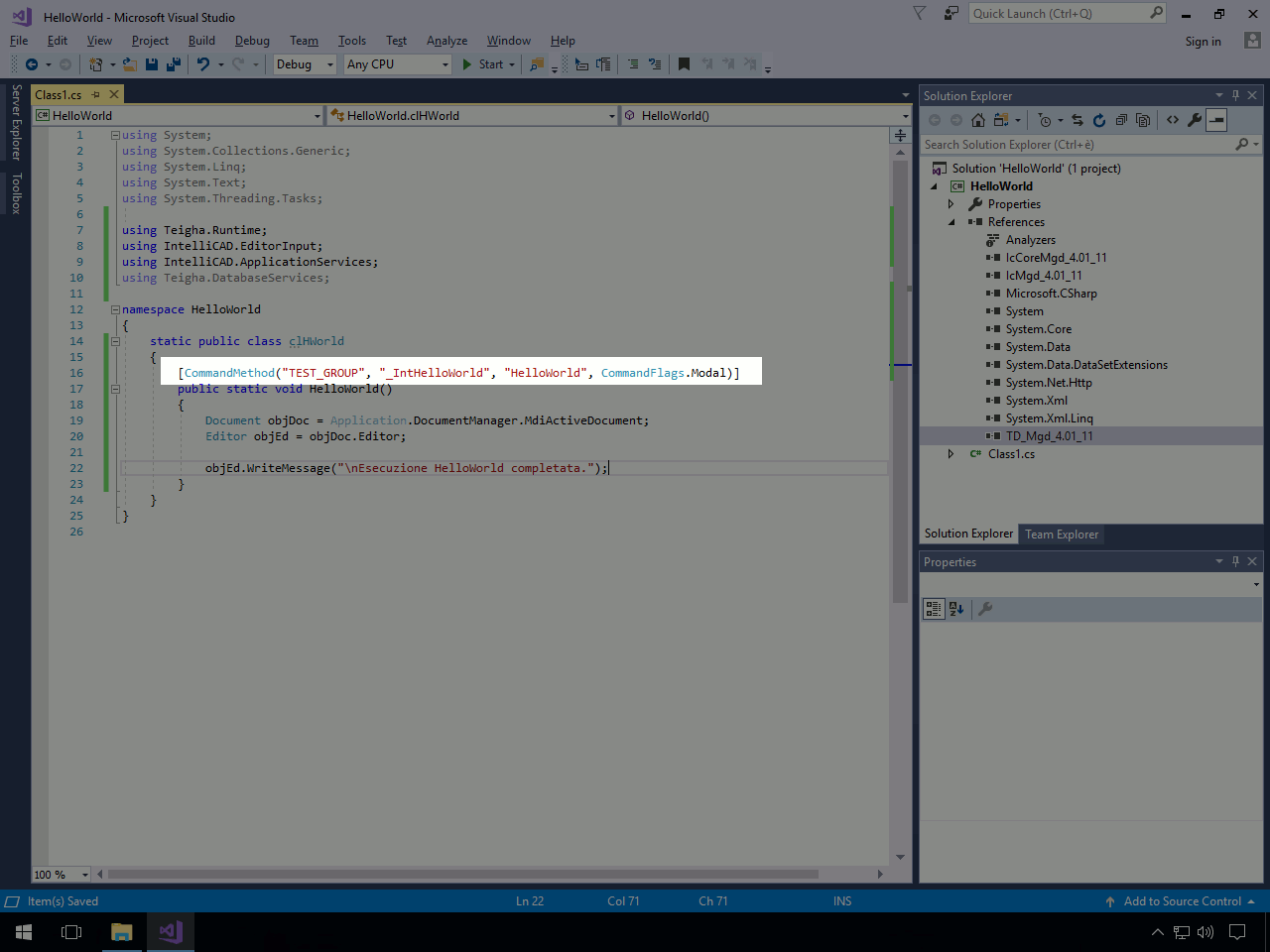This screenshot has height=952, width=1270.
Task: Expand the Properties node in solution tree
Action: 951,204
